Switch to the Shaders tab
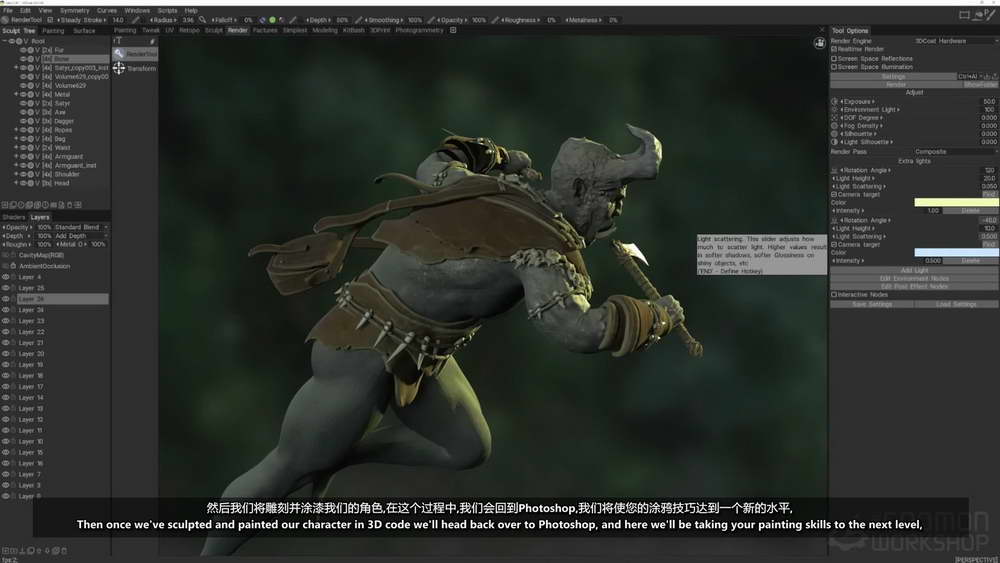 coord(13,217)
